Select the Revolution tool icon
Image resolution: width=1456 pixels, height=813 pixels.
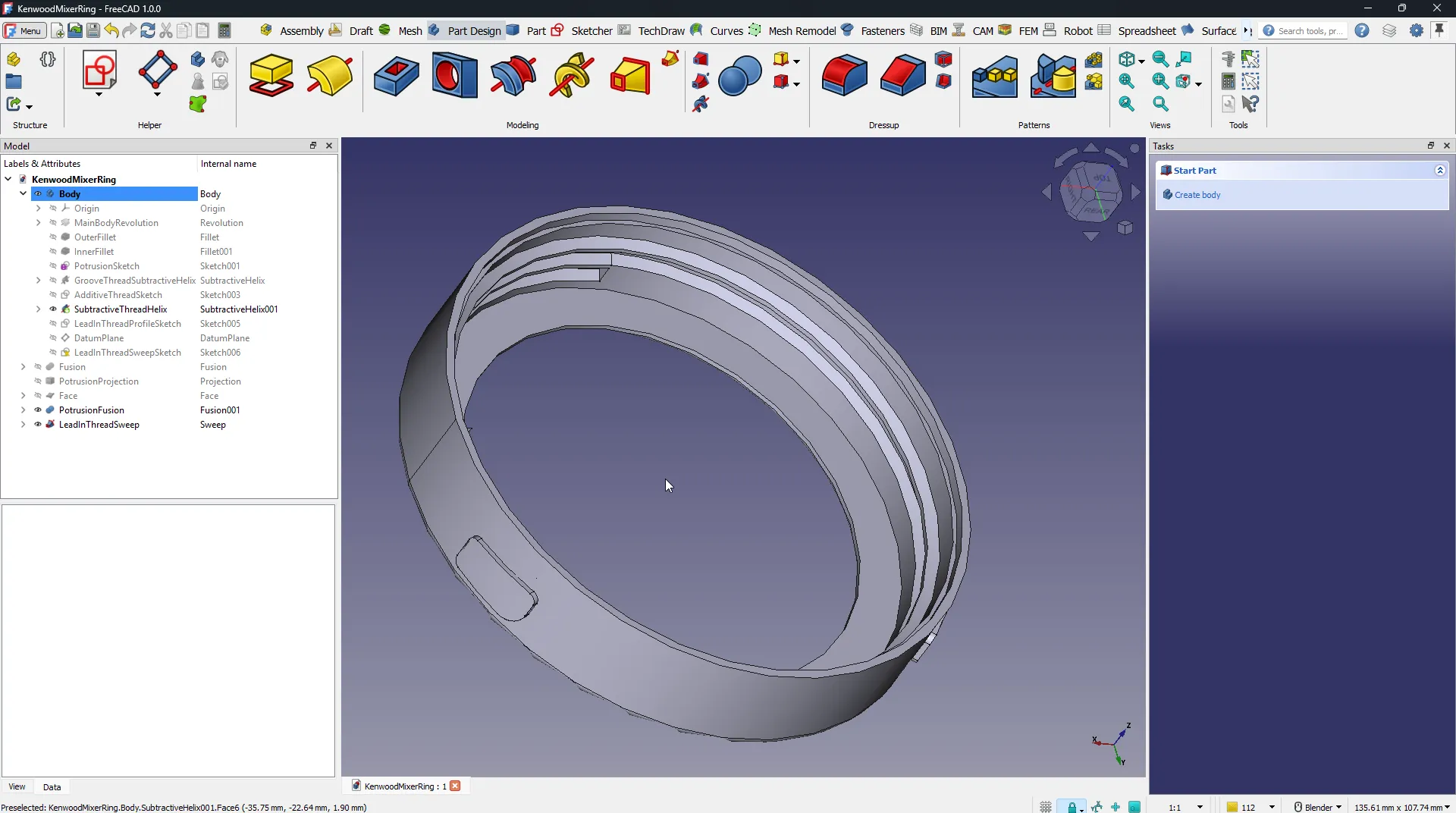pos(330,76)
